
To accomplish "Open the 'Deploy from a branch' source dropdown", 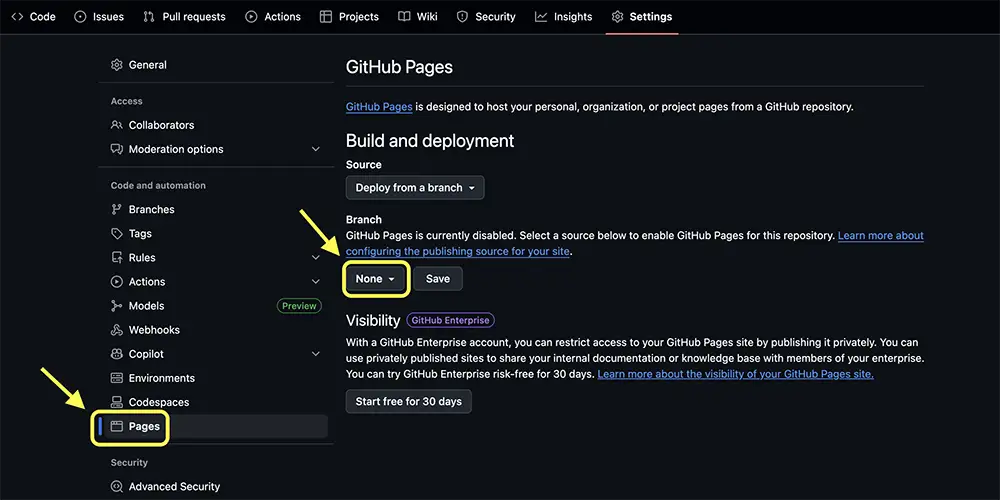I will click(415, 188).
